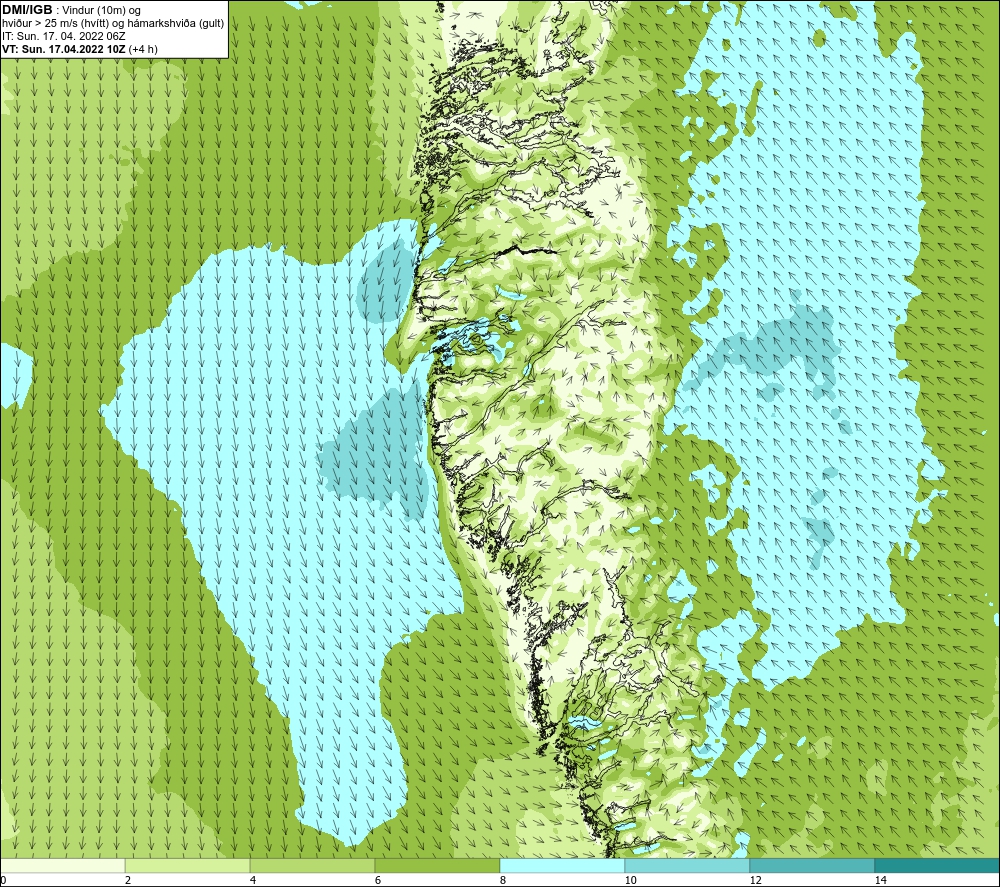
Task: Select the 2–4 m/s legend color band
Action: coord(188,865)
